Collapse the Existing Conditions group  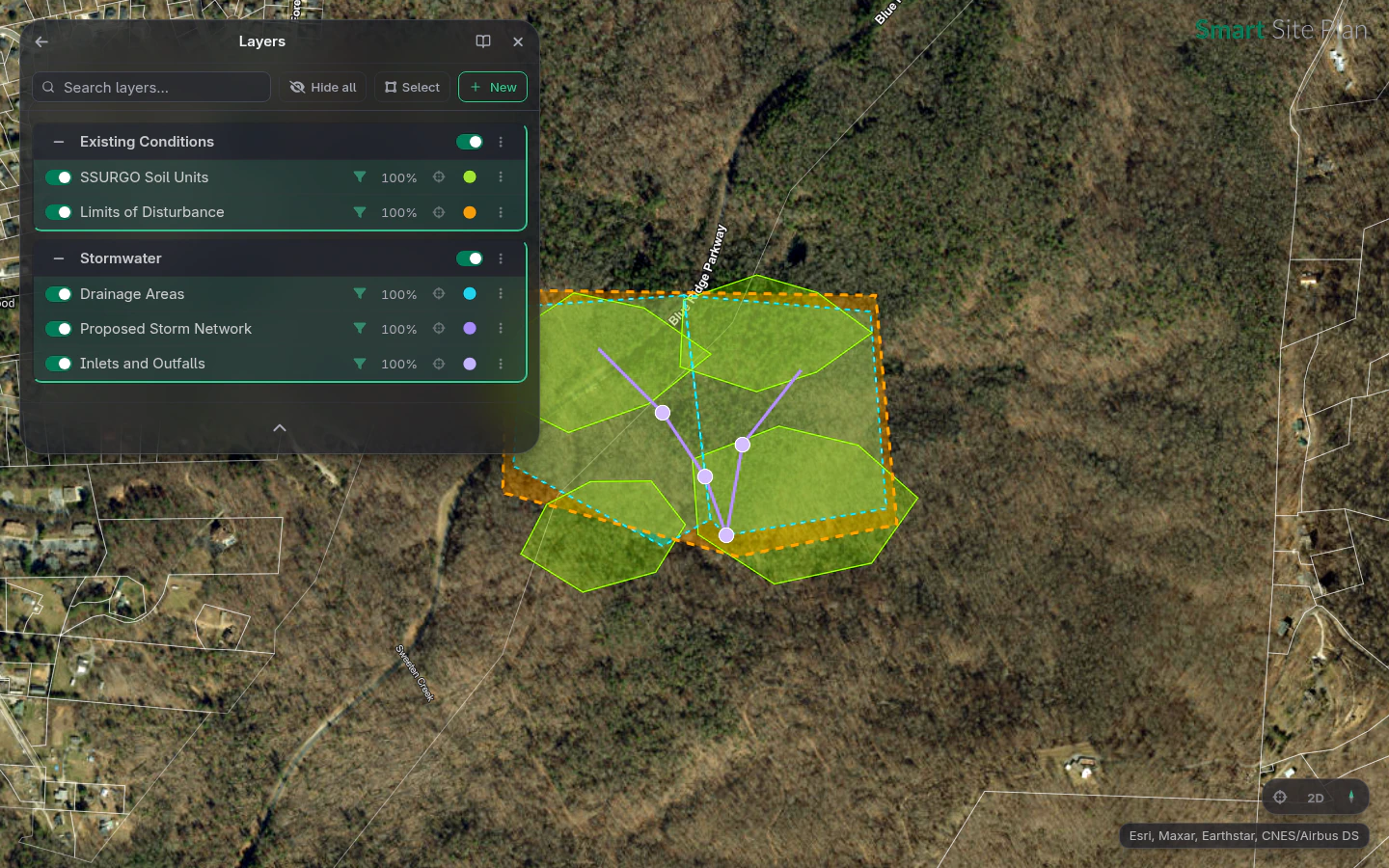59,142
